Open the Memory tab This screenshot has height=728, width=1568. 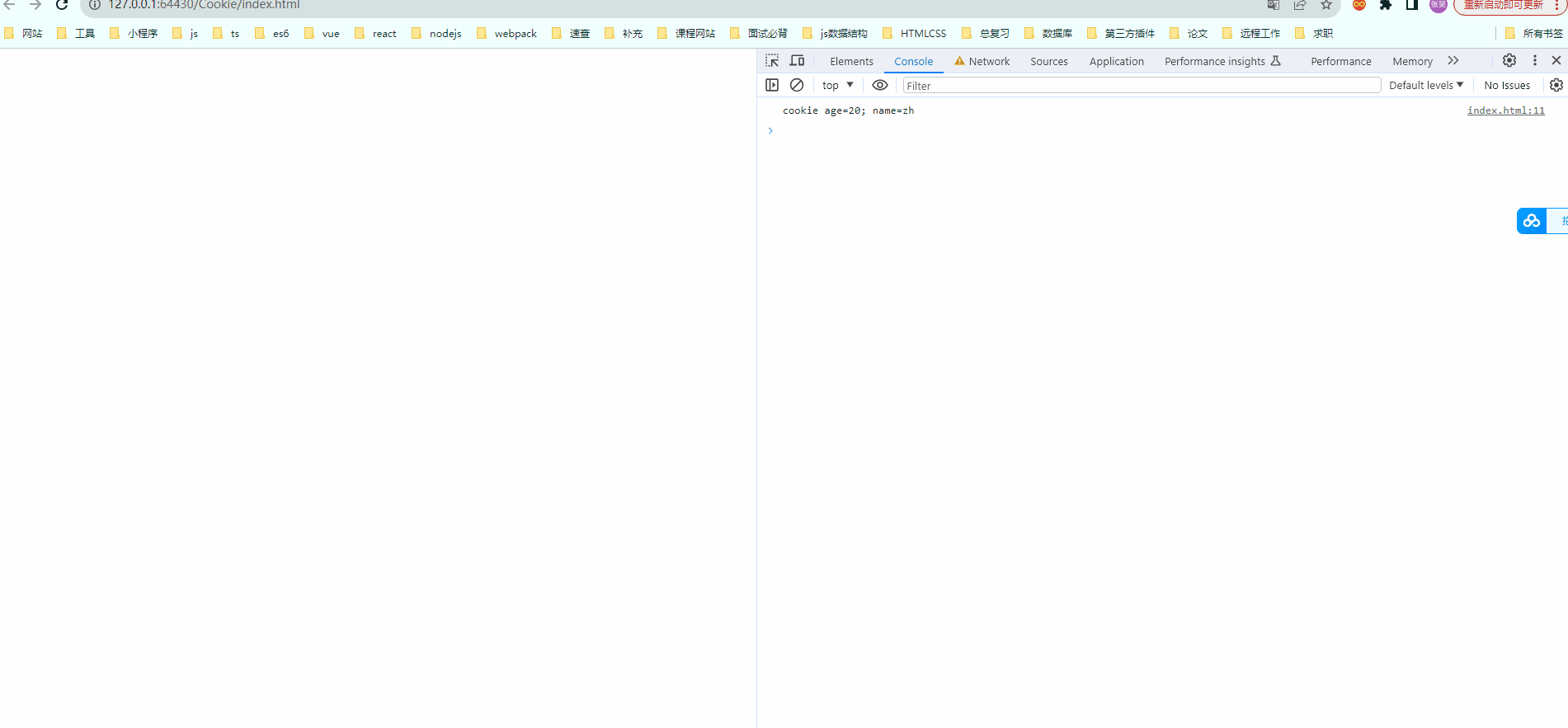tap(1412, 61)
